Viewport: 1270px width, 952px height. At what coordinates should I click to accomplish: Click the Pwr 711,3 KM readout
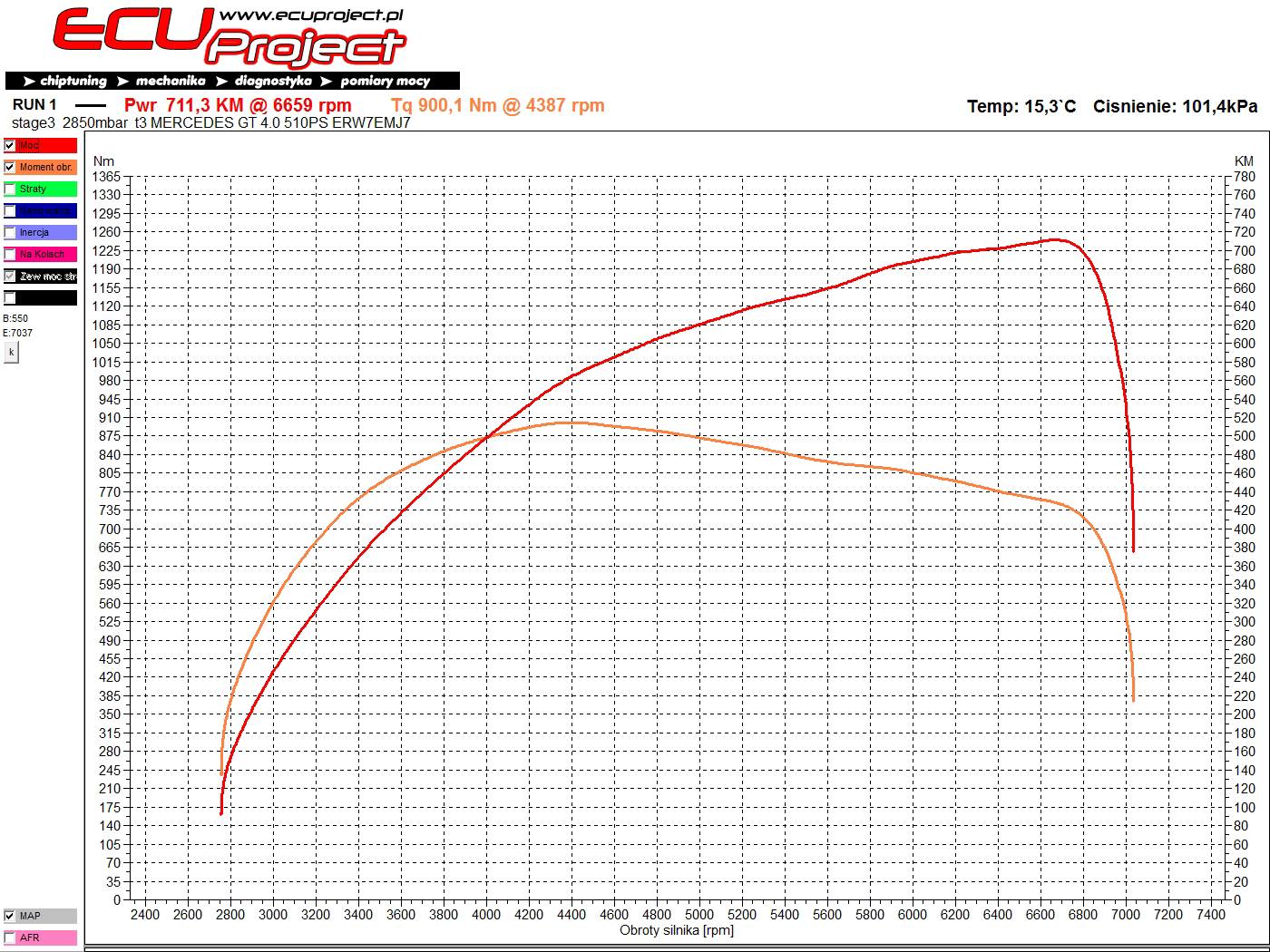[x=238, y=105]
